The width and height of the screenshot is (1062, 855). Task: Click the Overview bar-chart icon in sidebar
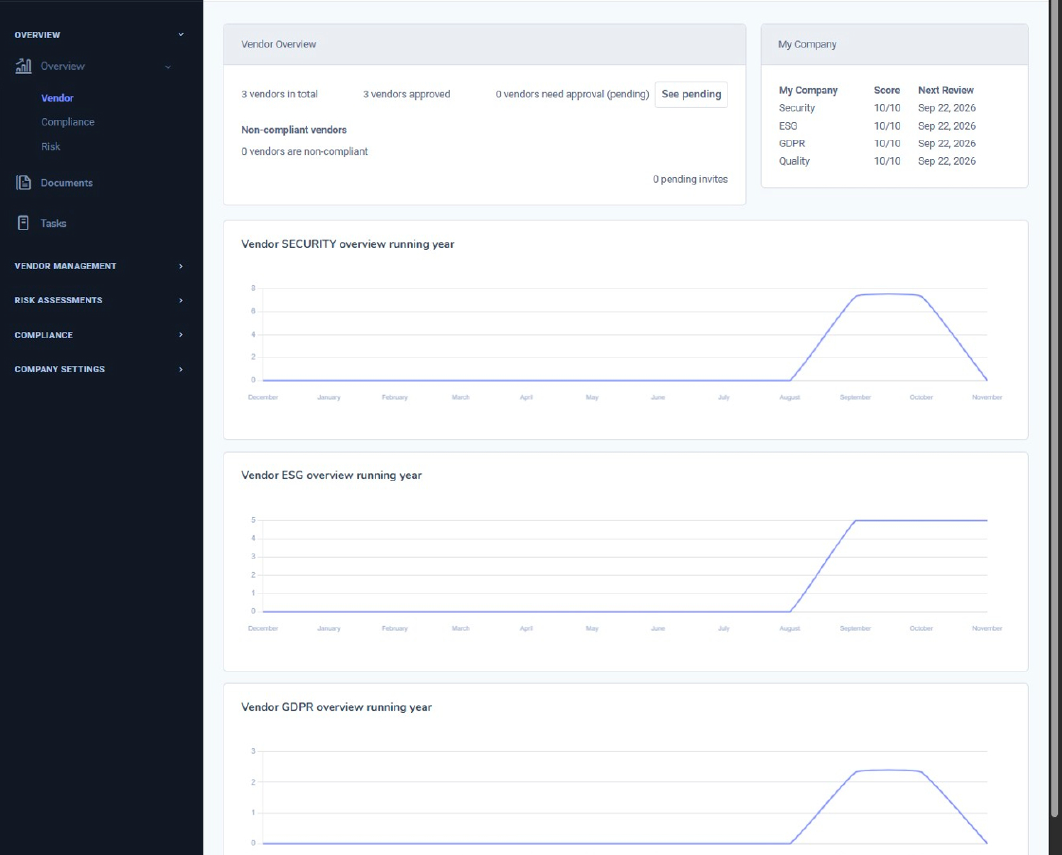22,66
